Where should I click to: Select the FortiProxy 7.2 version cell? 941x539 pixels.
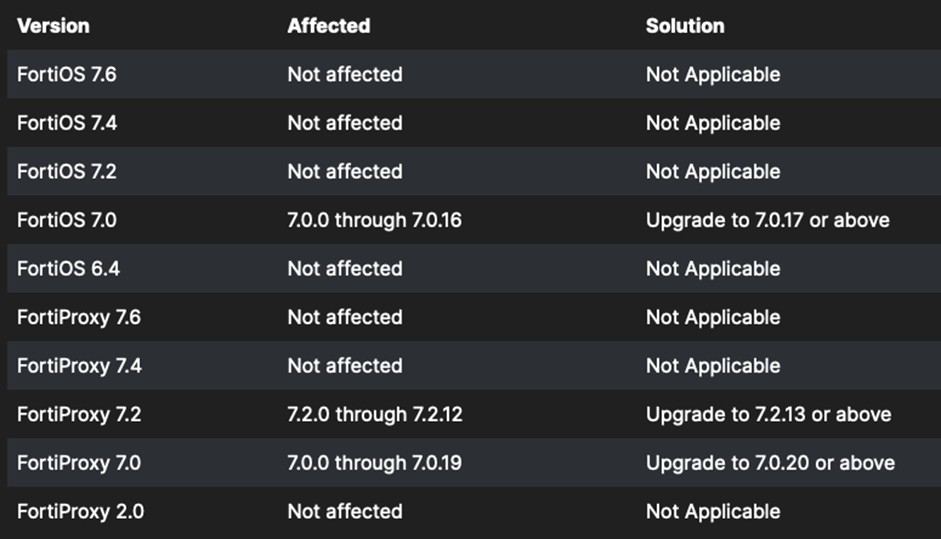[79, 414]
